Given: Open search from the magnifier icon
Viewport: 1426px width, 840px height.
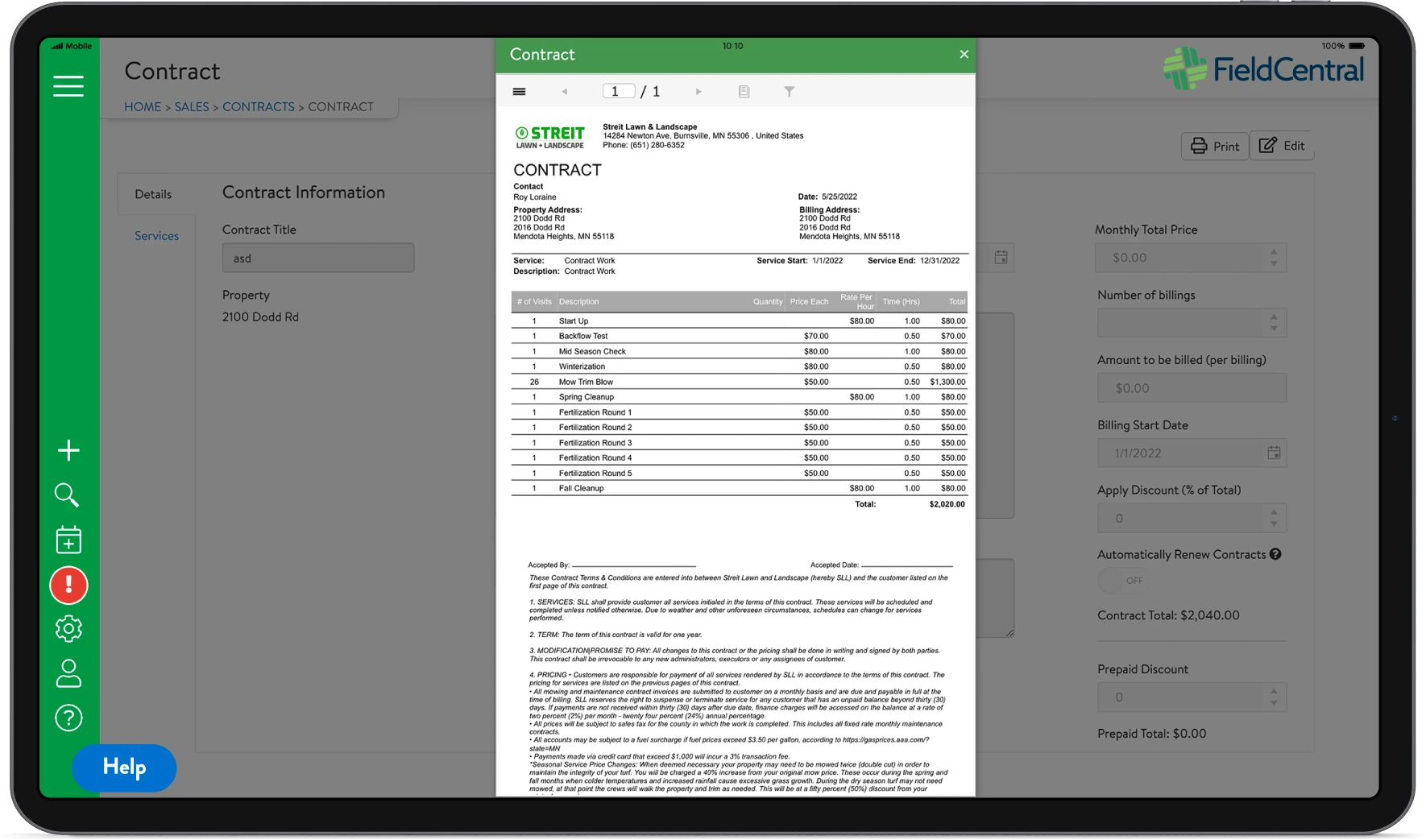Looking at the screenshot, I should [x=67, y=494].
